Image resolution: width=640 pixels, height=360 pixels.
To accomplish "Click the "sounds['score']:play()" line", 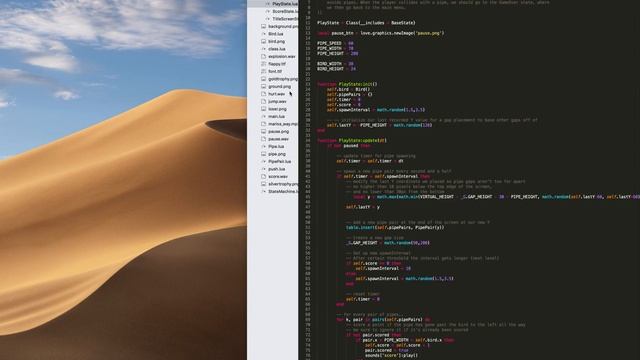I will pos(391,356).
